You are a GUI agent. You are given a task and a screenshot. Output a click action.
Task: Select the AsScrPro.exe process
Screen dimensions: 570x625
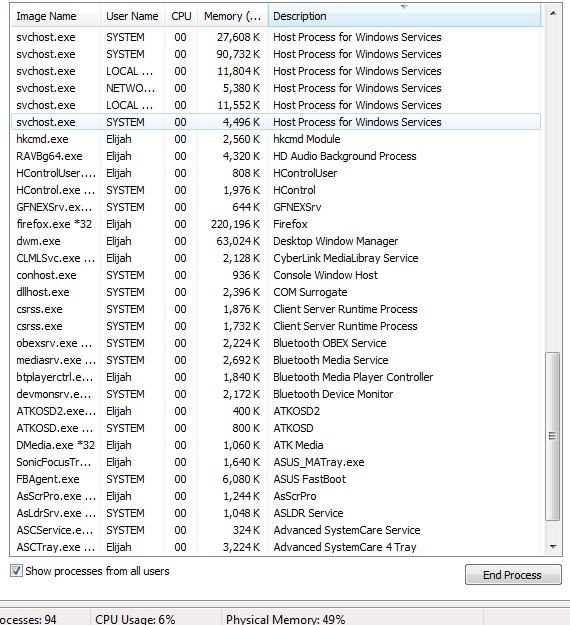coord(276,496)
